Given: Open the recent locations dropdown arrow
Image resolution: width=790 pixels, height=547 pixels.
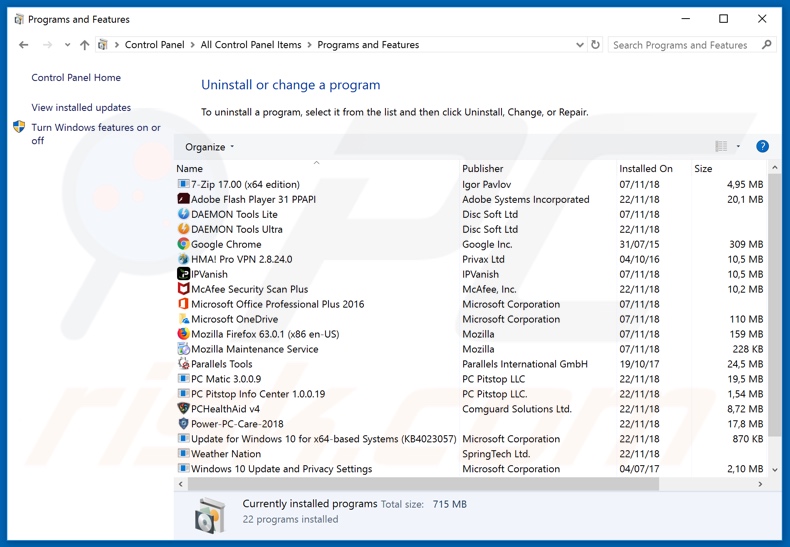Looking at the screenshot, I should 67,45.
